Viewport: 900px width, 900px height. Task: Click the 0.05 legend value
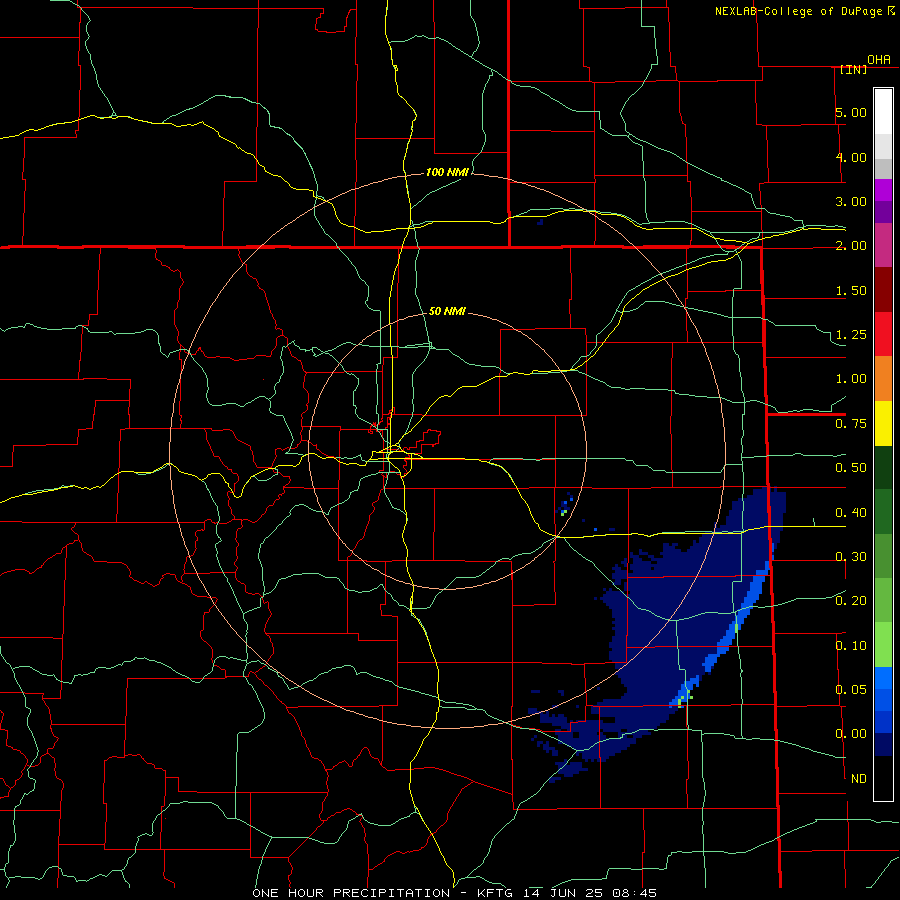click(851, 689)
